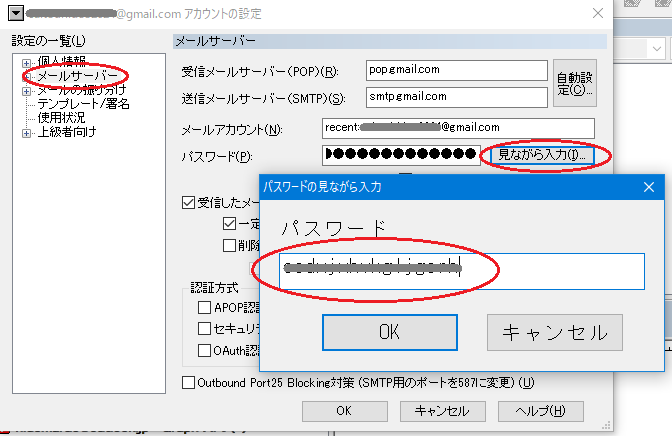Check Outbound Port25 Blocking対策 option
The image size is (672, 436).
[189, 382]
